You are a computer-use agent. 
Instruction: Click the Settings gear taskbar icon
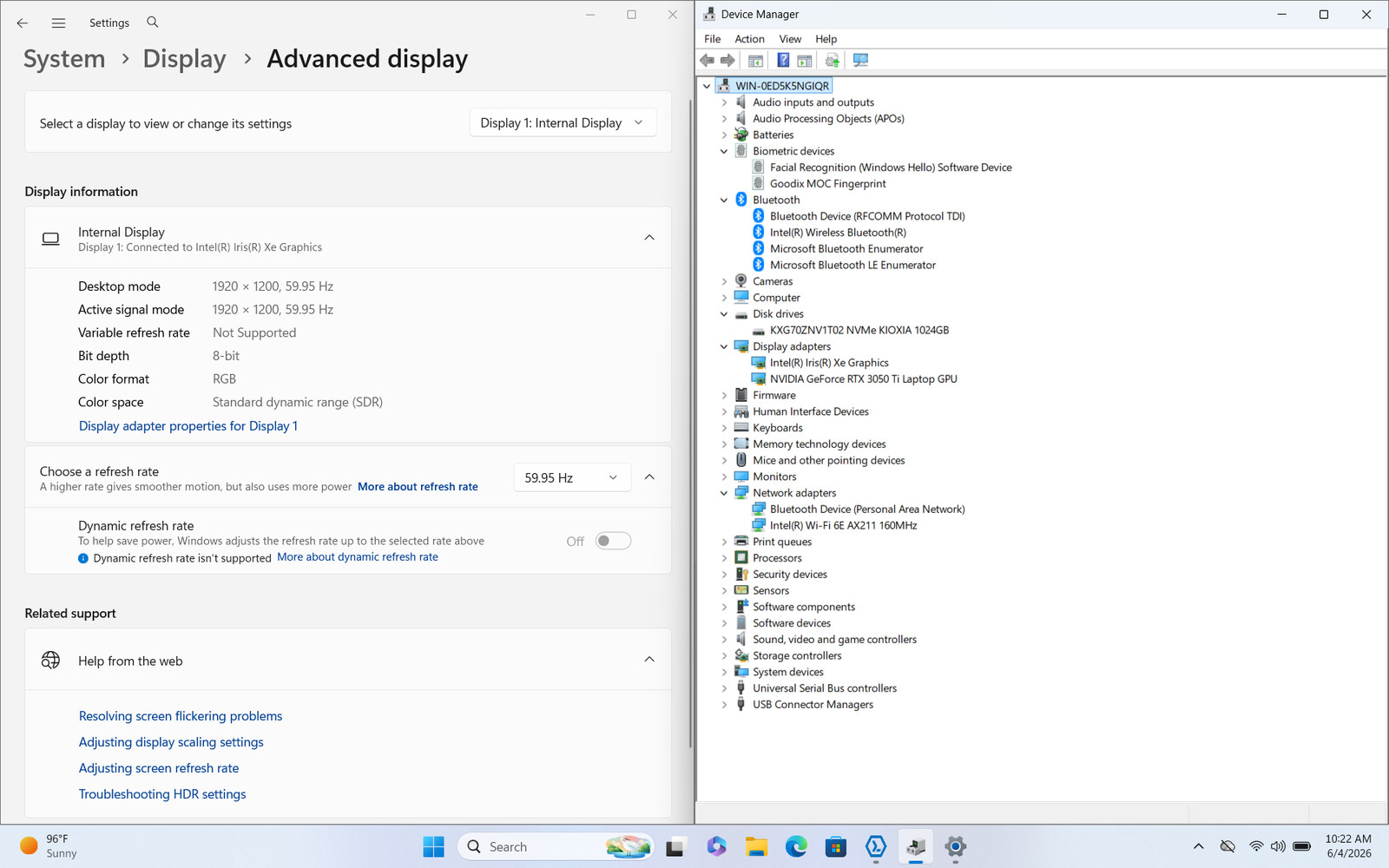point(956,846)
